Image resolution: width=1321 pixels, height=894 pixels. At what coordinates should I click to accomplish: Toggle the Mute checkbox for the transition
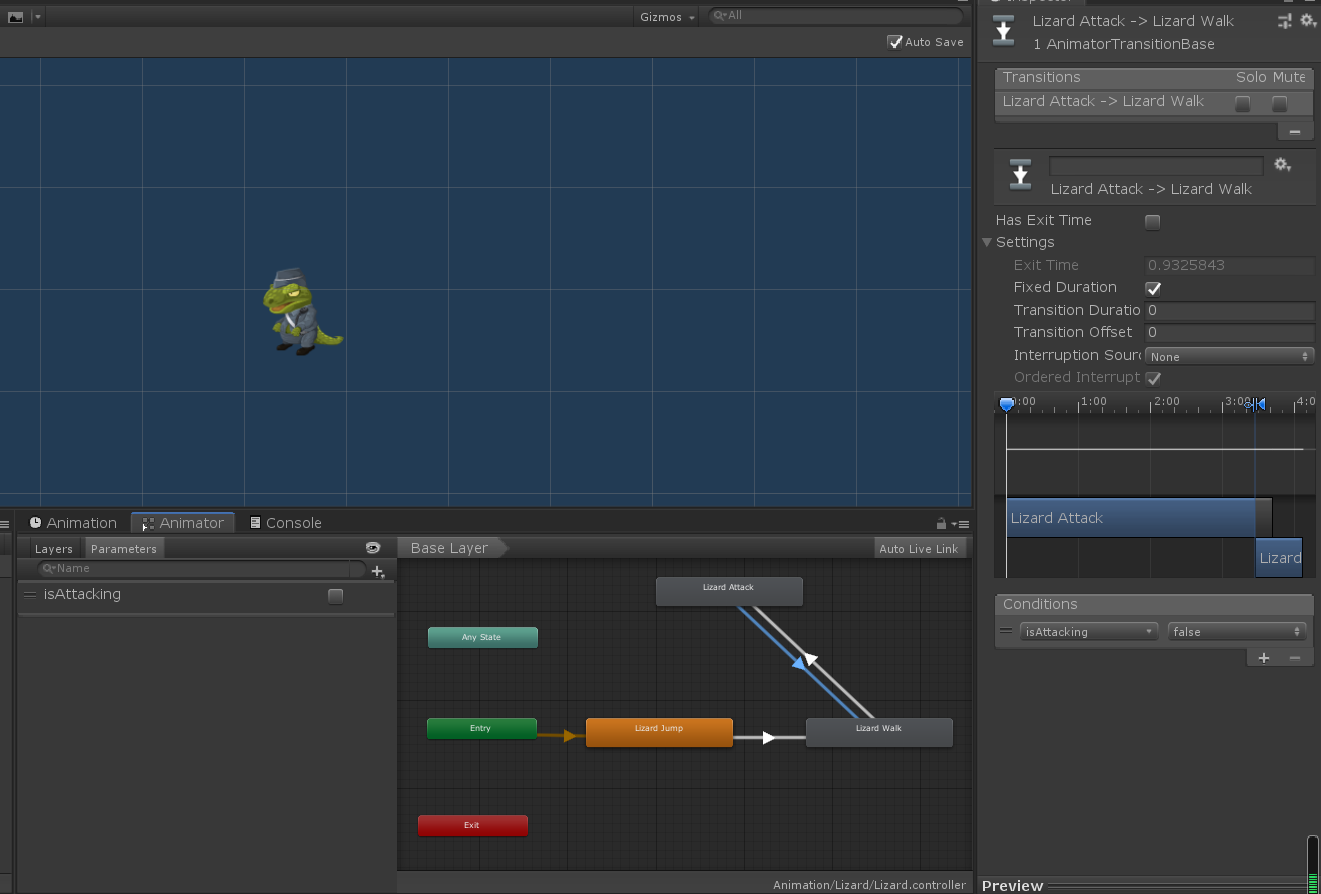1279,103
